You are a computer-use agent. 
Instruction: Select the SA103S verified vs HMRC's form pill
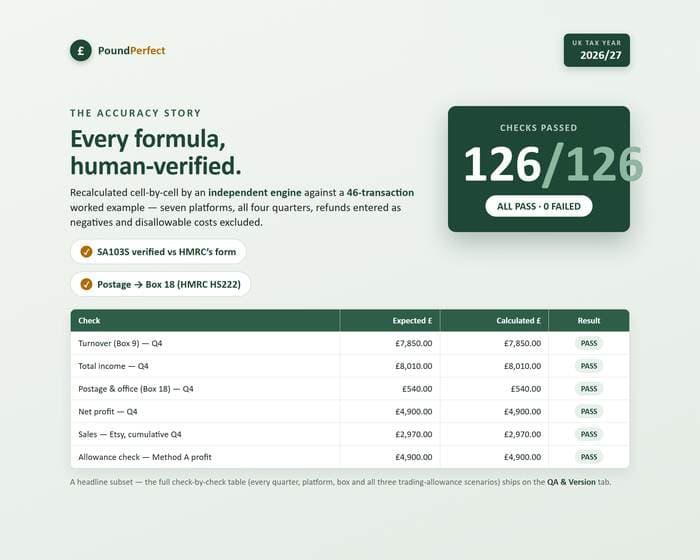(158, 252)
